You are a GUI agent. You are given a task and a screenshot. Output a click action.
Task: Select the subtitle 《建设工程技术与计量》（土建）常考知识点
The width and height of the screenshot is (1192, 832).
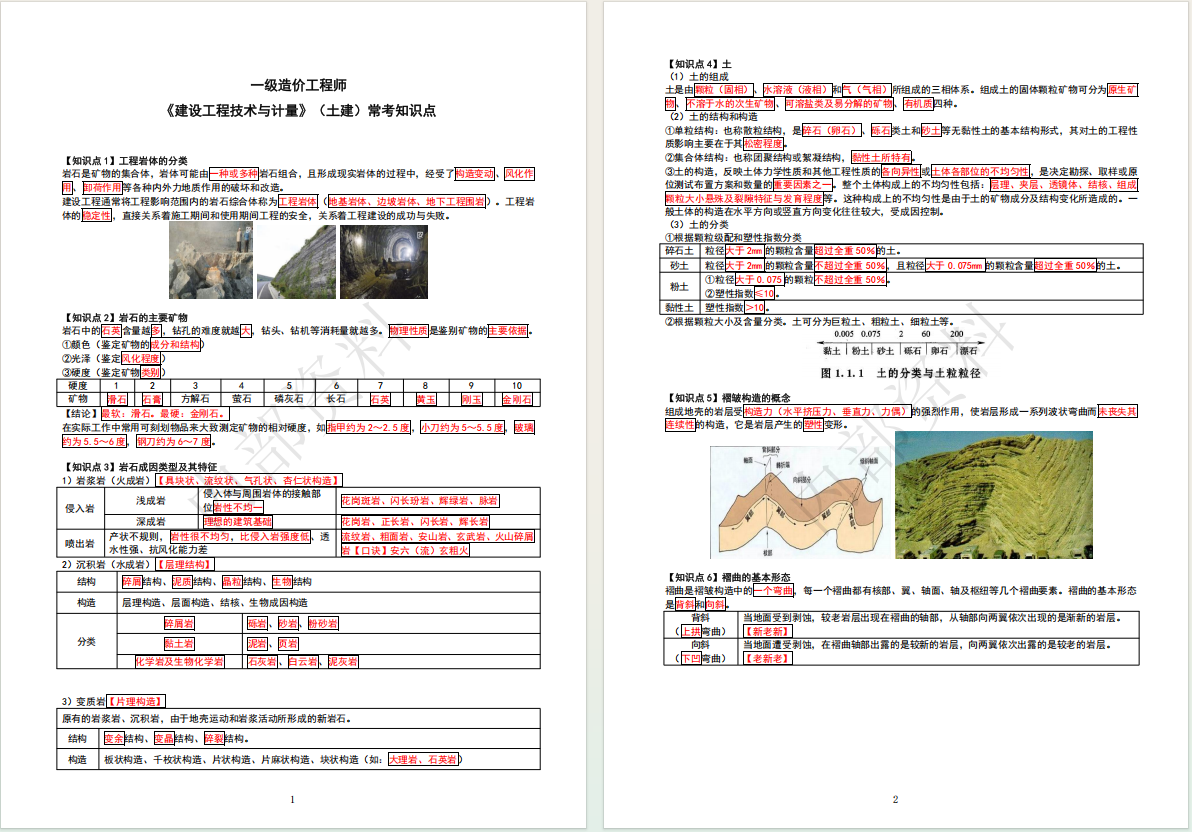[300, 110]
